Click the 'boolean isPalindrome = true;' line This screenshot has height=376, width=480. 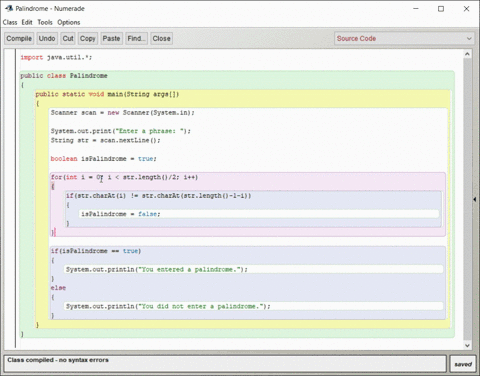pyautogui.click(x=103, y=159)
